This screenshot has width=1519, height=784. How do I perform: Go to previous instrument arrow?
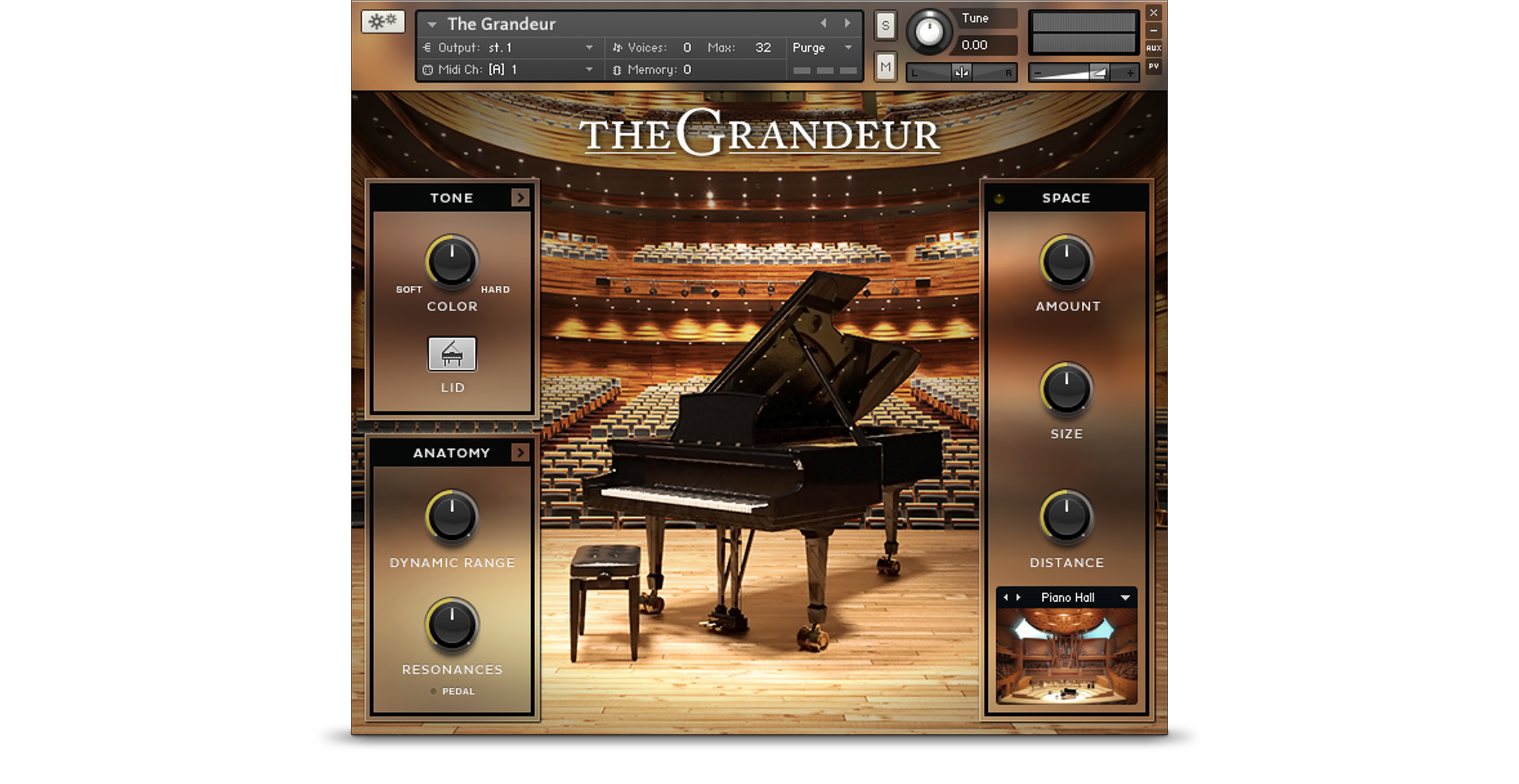(x=823, y=24)
